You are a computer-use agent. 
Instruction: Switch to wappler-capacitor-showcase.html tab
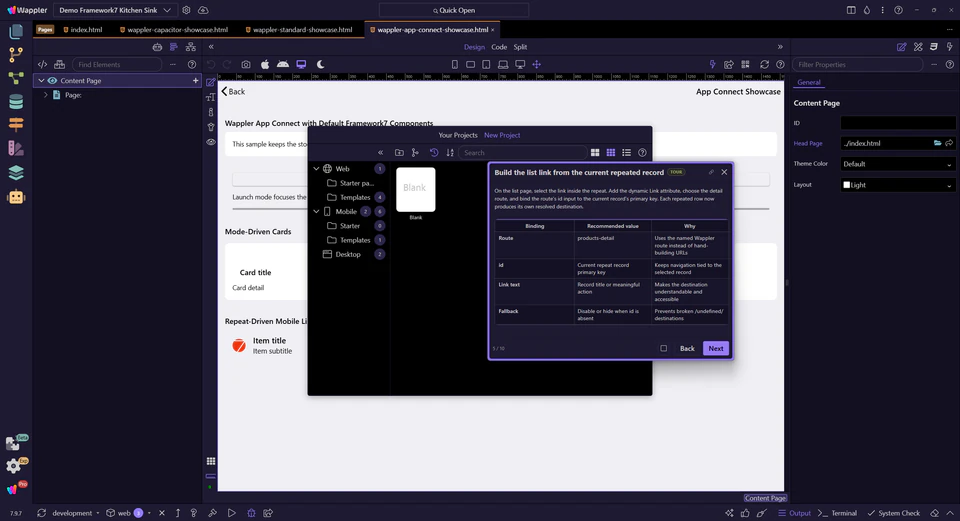click(x=174, y=29)
